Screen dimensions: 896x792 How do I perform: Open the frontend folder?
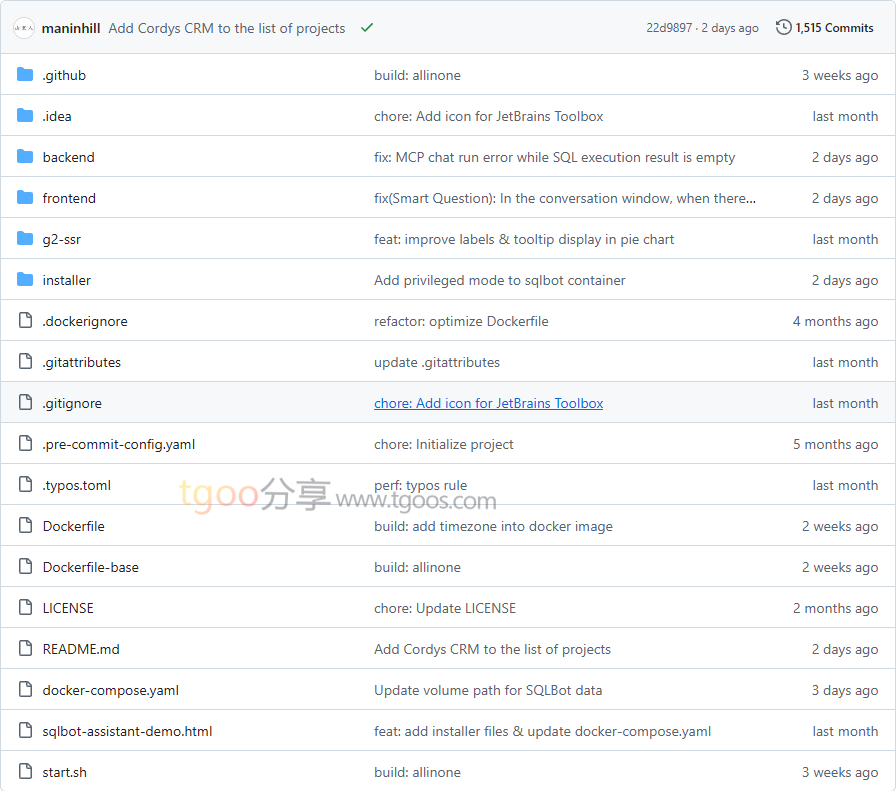(x=69, y=198)
